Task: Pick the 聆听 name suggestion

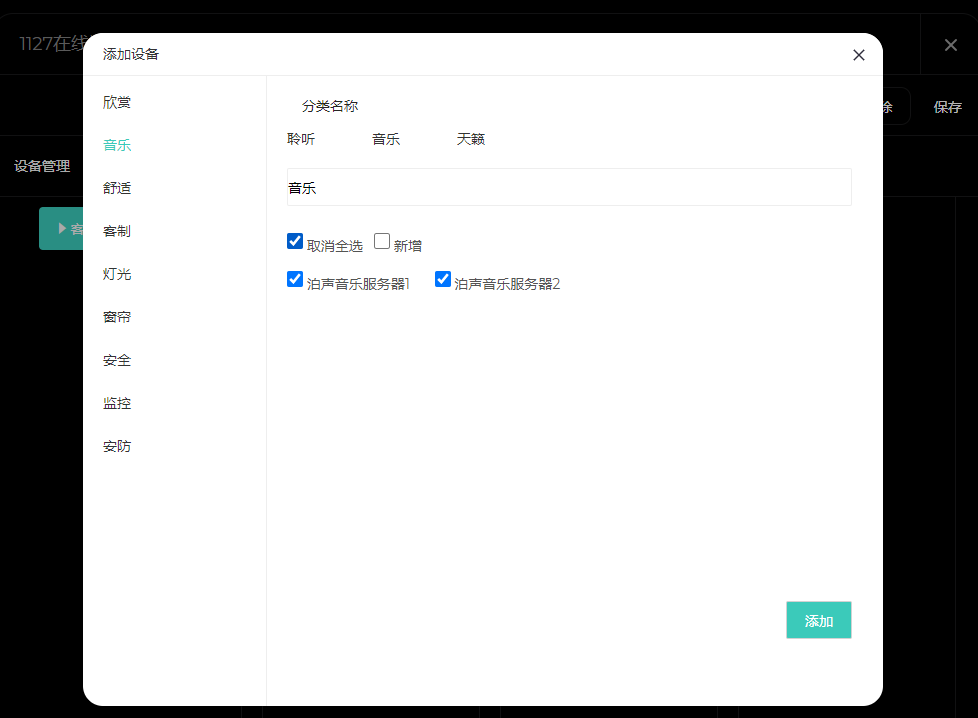Action: (x=301, y=139)
